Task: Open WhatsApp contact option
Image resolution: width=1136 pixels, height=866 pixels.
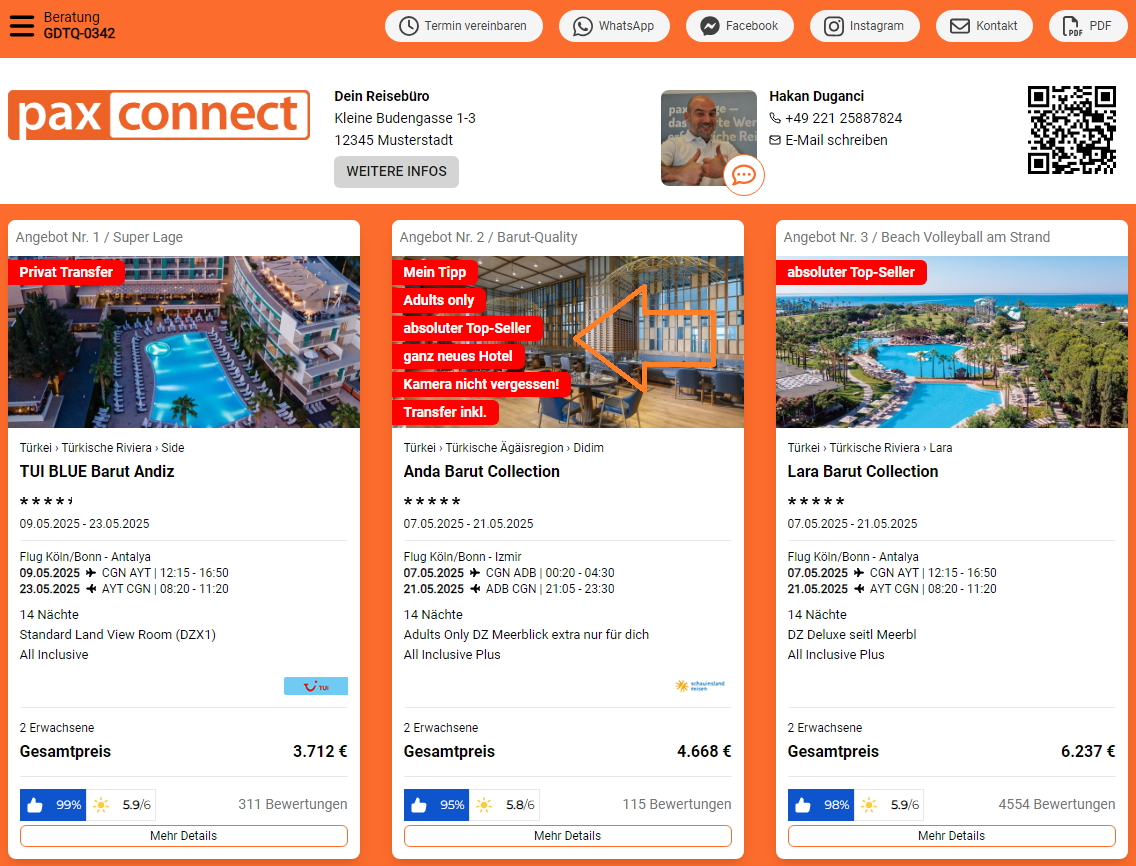Action: tap(614, 26)
